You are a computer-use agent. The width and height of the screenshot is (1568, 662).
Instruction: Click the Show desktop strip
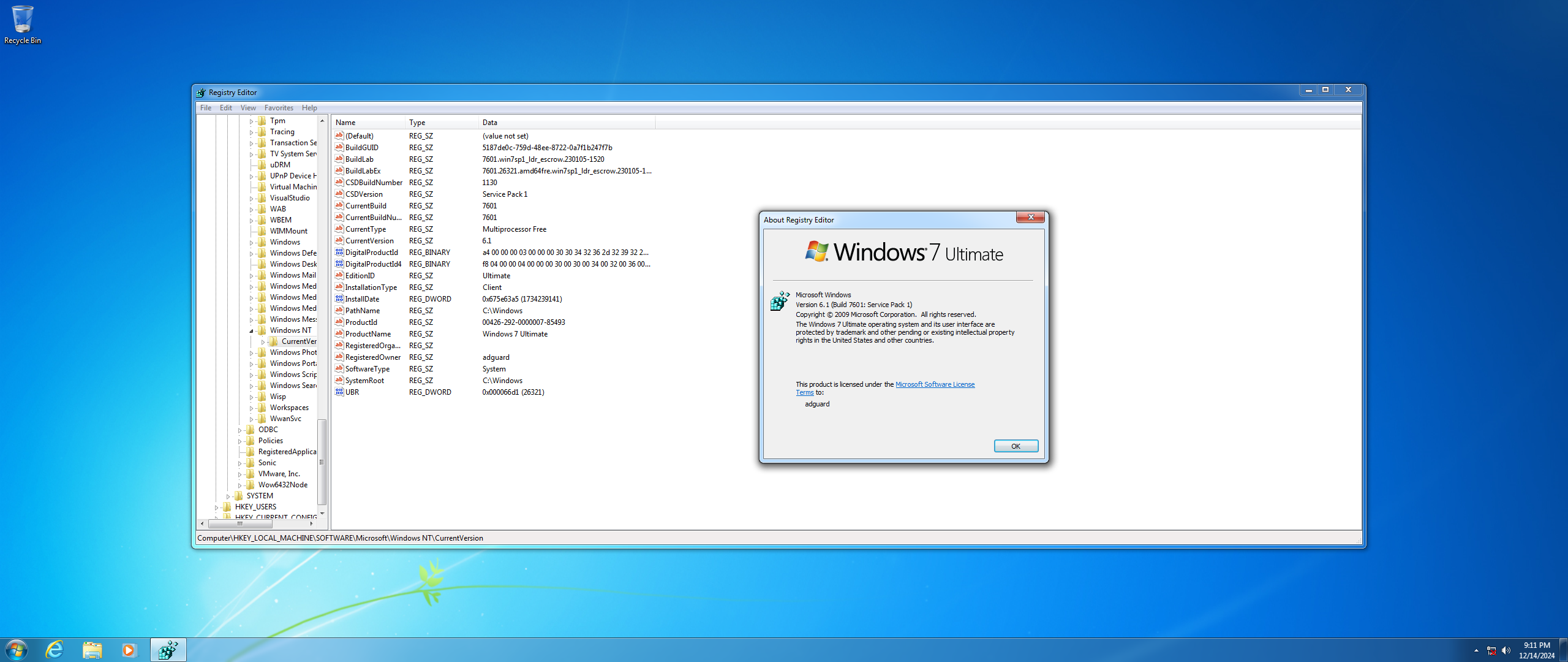click(x=1563, y=650)
